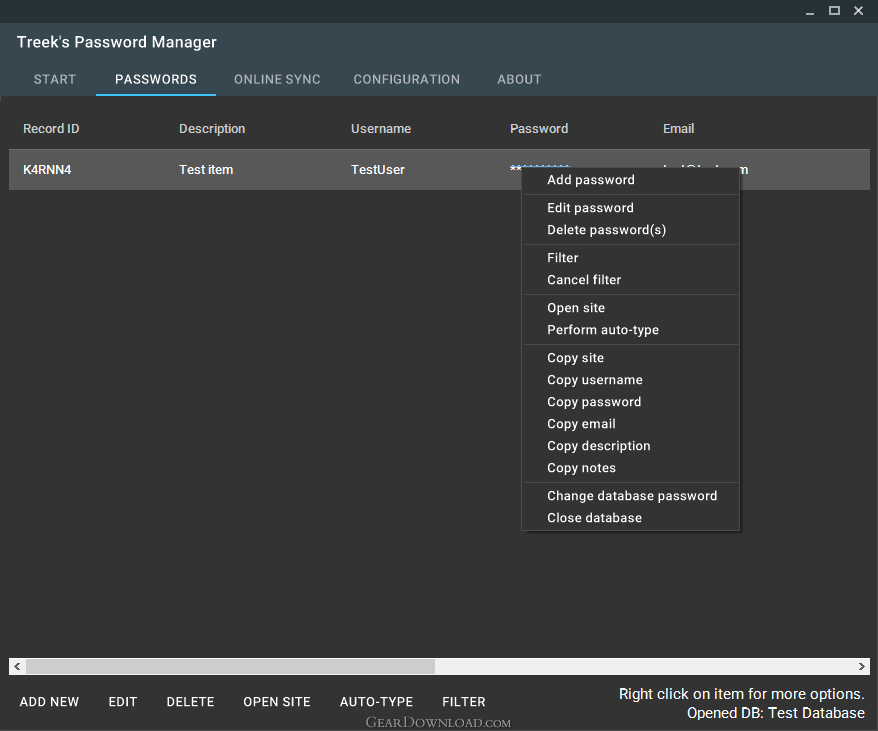Maximize the Password Manager window
Image resolution: width=878 pixels, height=731 pixels.
(x=834, y=11)
